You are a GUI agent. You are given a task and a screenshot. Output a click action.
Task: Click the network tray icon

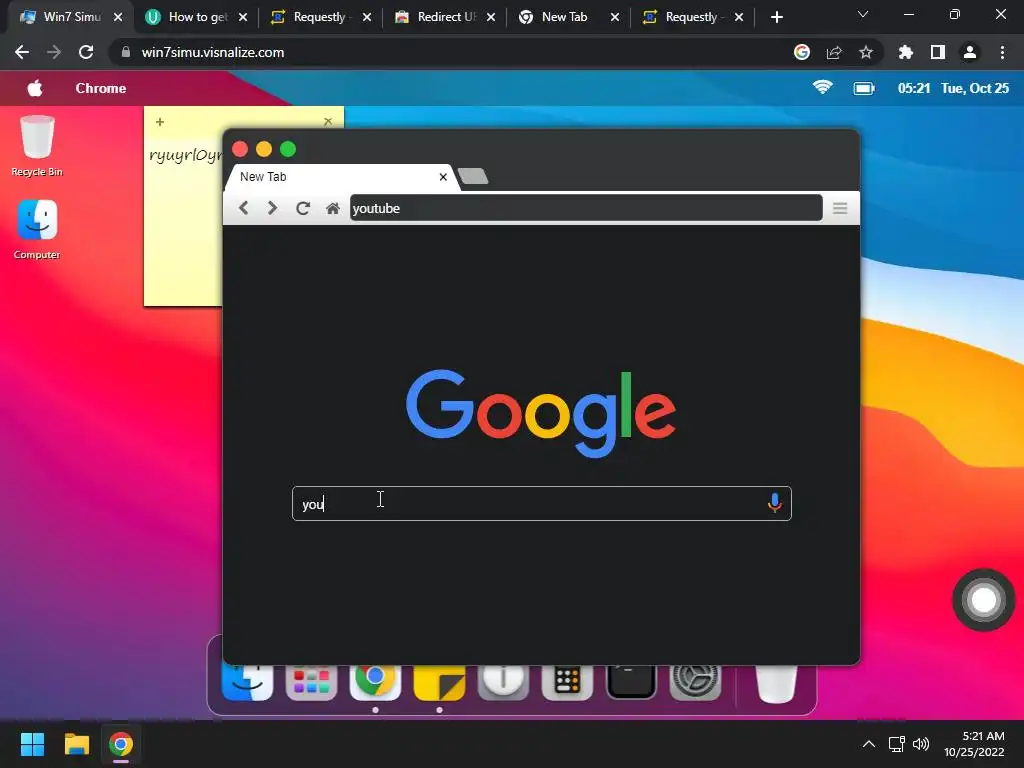(x=896, y=744)
